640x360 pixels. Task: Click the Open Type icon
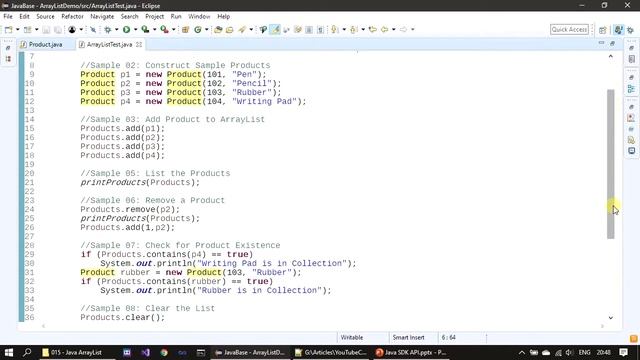coord(218,30)
